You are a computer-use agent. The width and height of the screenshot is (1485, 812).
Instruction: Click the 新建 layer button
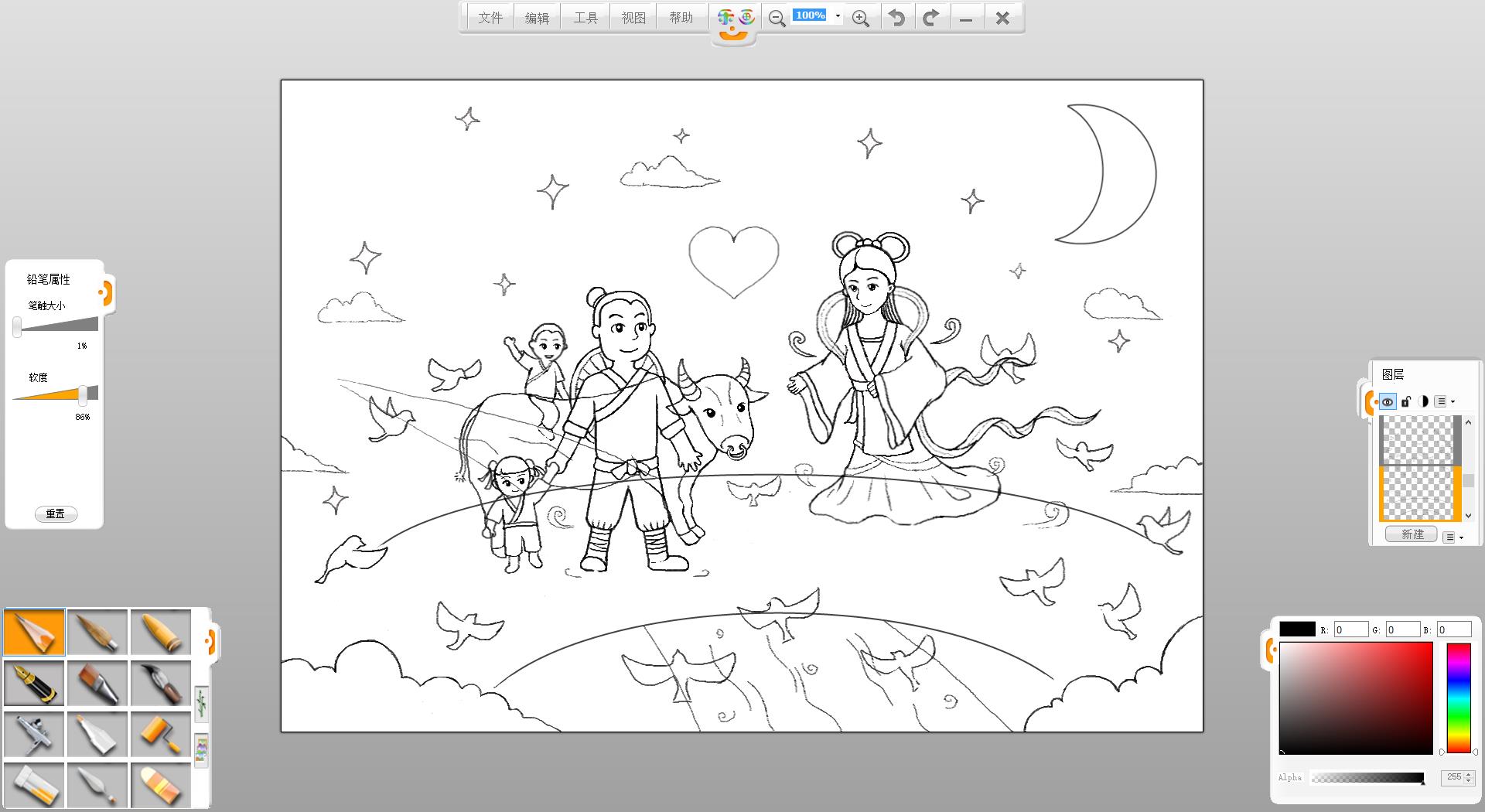[1412, 534]
